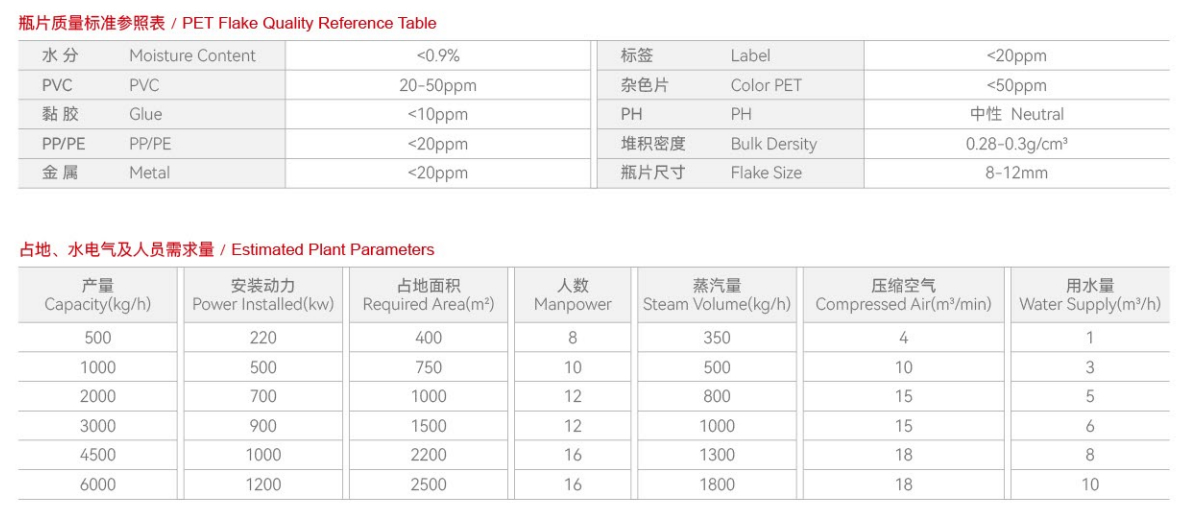Select the Moisture Content label cell
This screenshot has height=515, width=1188.
pyautogui.click(x=192, y=56)
